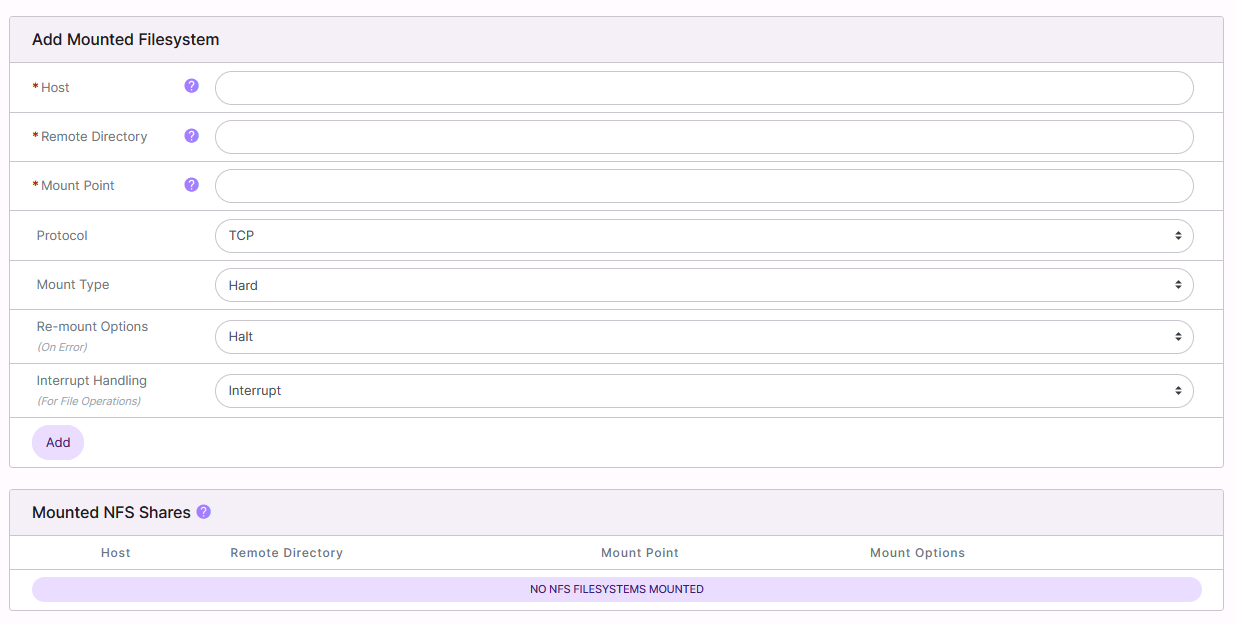Open the Protocol dropdown showing TCP

pyautogui.click(x=704, y=236)
